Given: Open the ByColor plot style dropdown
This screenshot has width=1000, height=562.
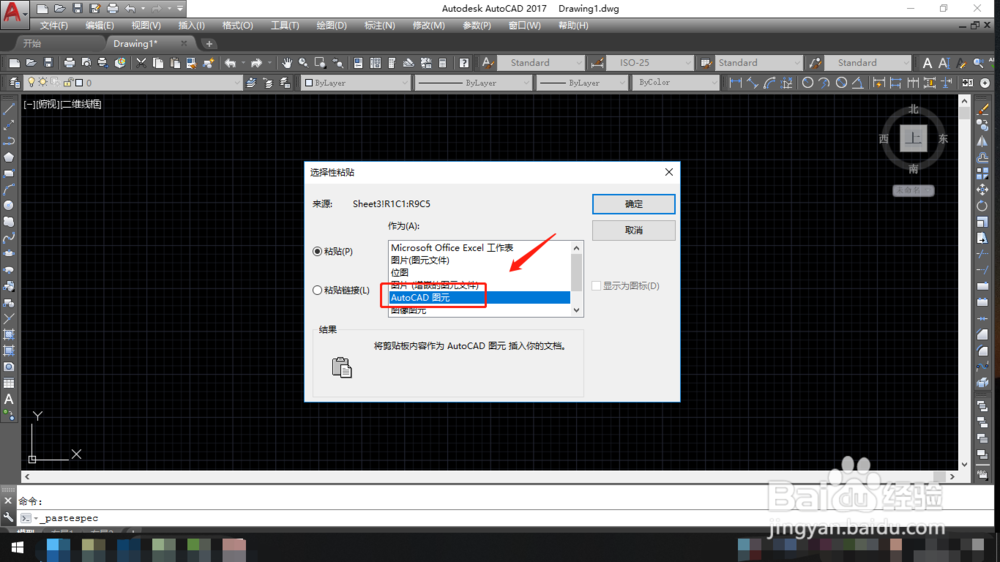Looking at the screenshot, I should click(x=675, y=83).
